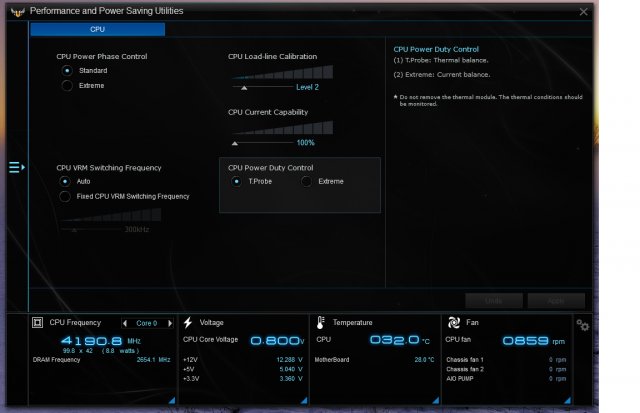
Task: Close the Performance and Power Saving window
Action: pos(583,12)
